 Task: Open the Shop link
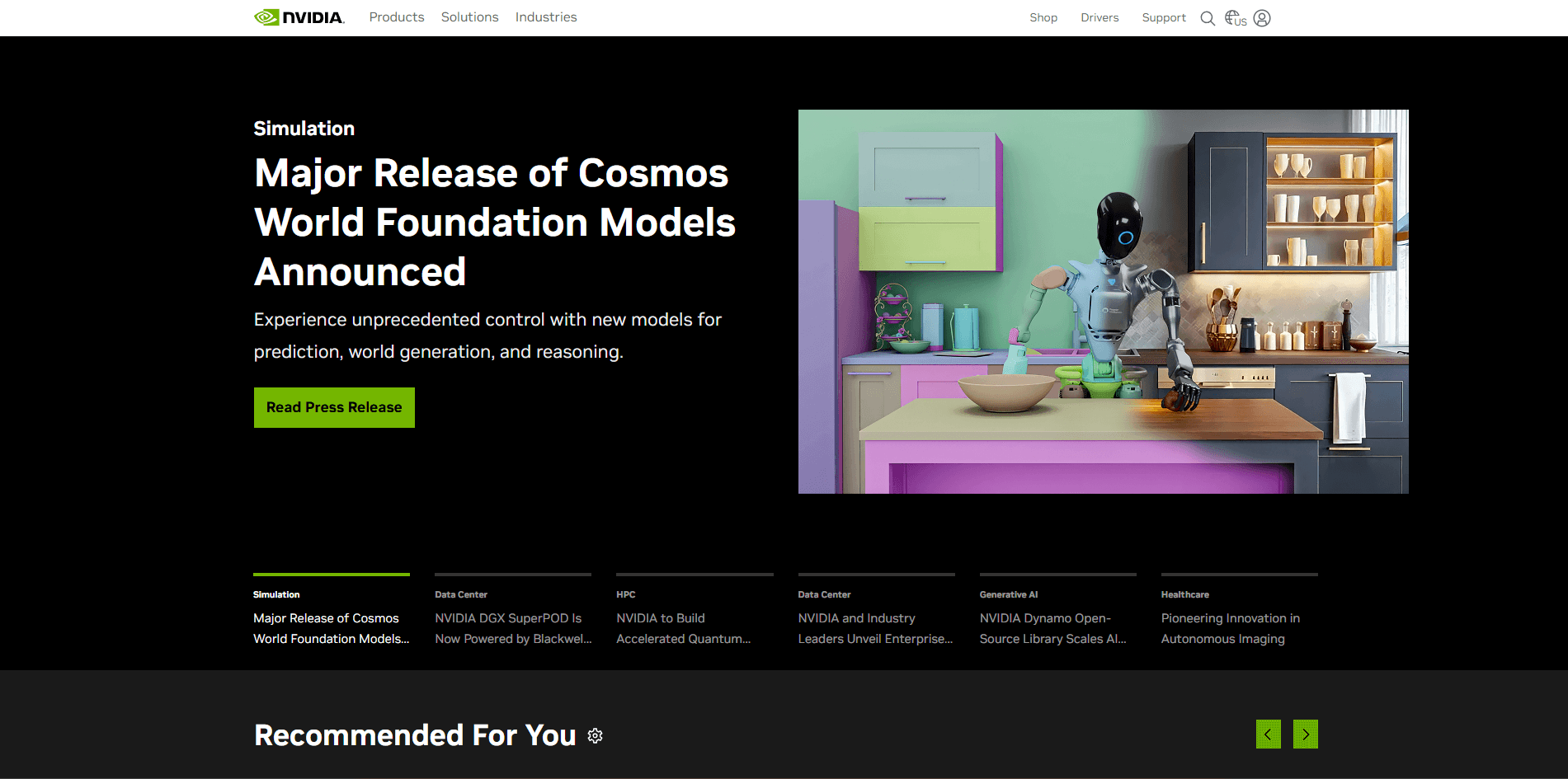(1043, 18)
